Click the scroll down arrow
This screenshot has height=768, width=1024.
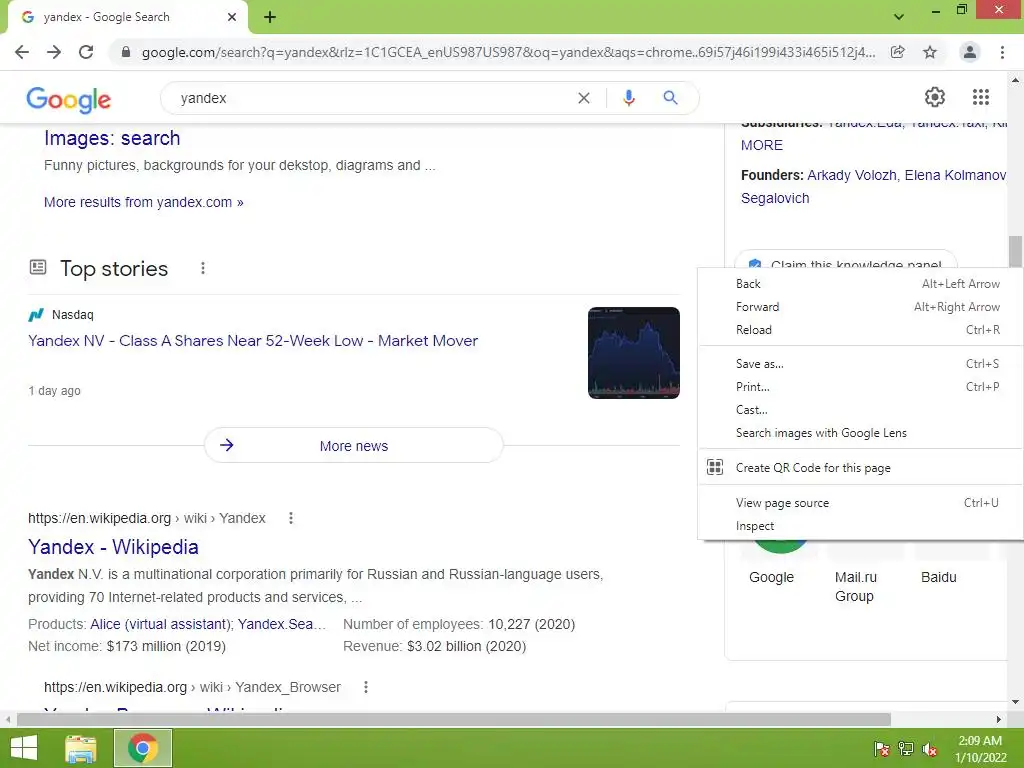[1015, 703]
